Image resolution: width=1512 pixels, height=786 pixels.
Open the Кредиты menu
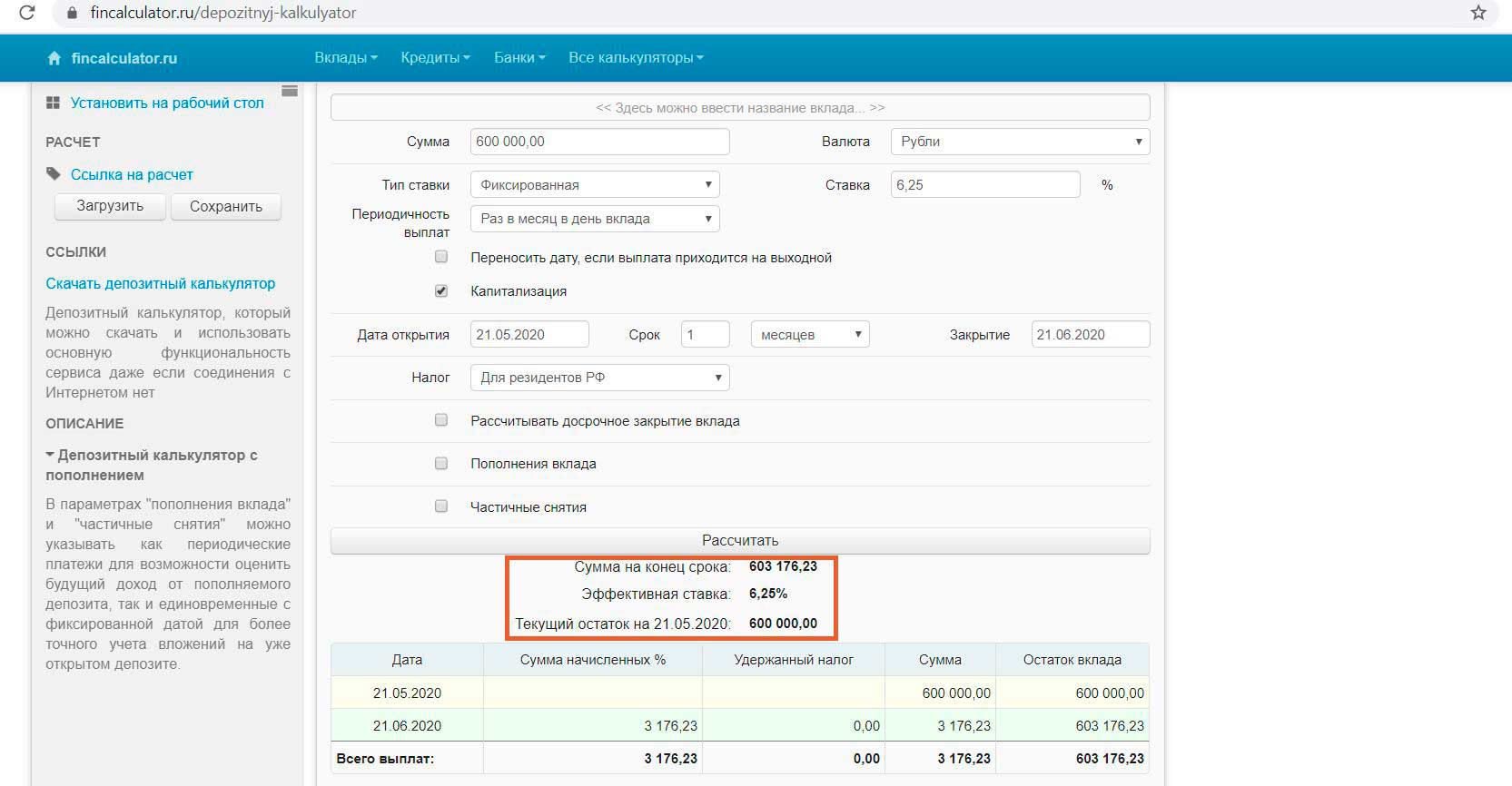tap(436, 57)
